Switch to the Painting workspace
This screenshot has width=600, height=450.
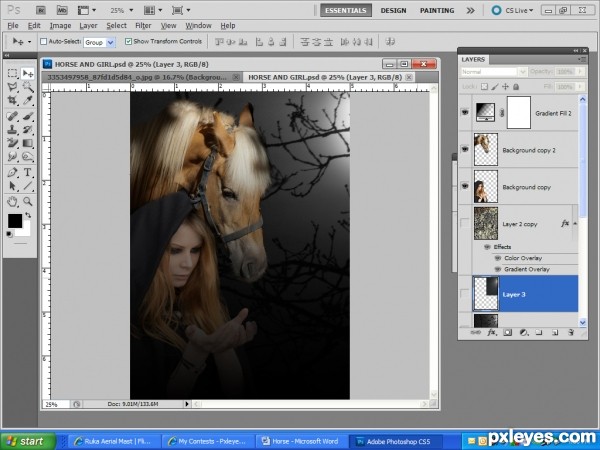tap(437, 10)
